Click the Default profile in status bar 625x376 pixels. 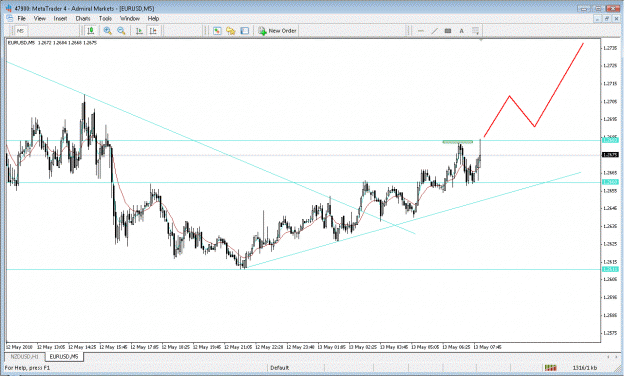(280, 368)
